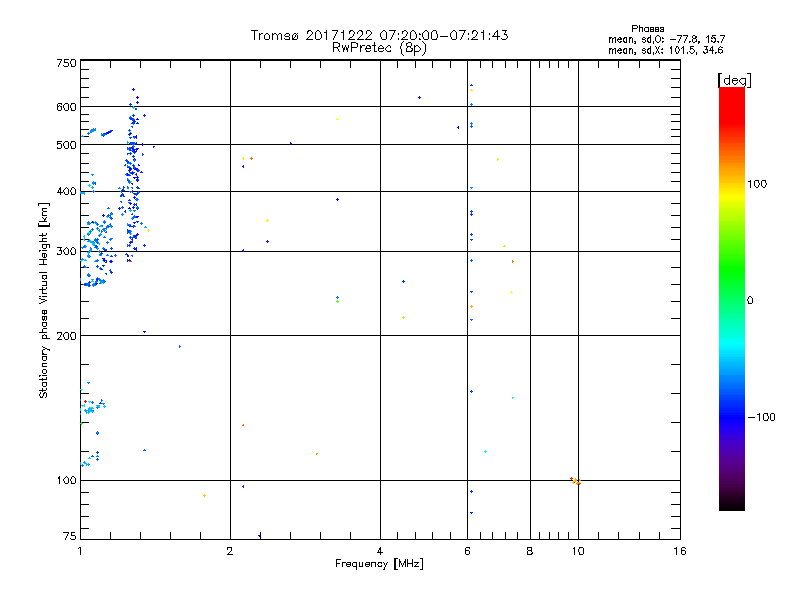Viewport: 800px width, 600px height.
Task: Click the x-axis "16" tick label
Action: (680, 551)
